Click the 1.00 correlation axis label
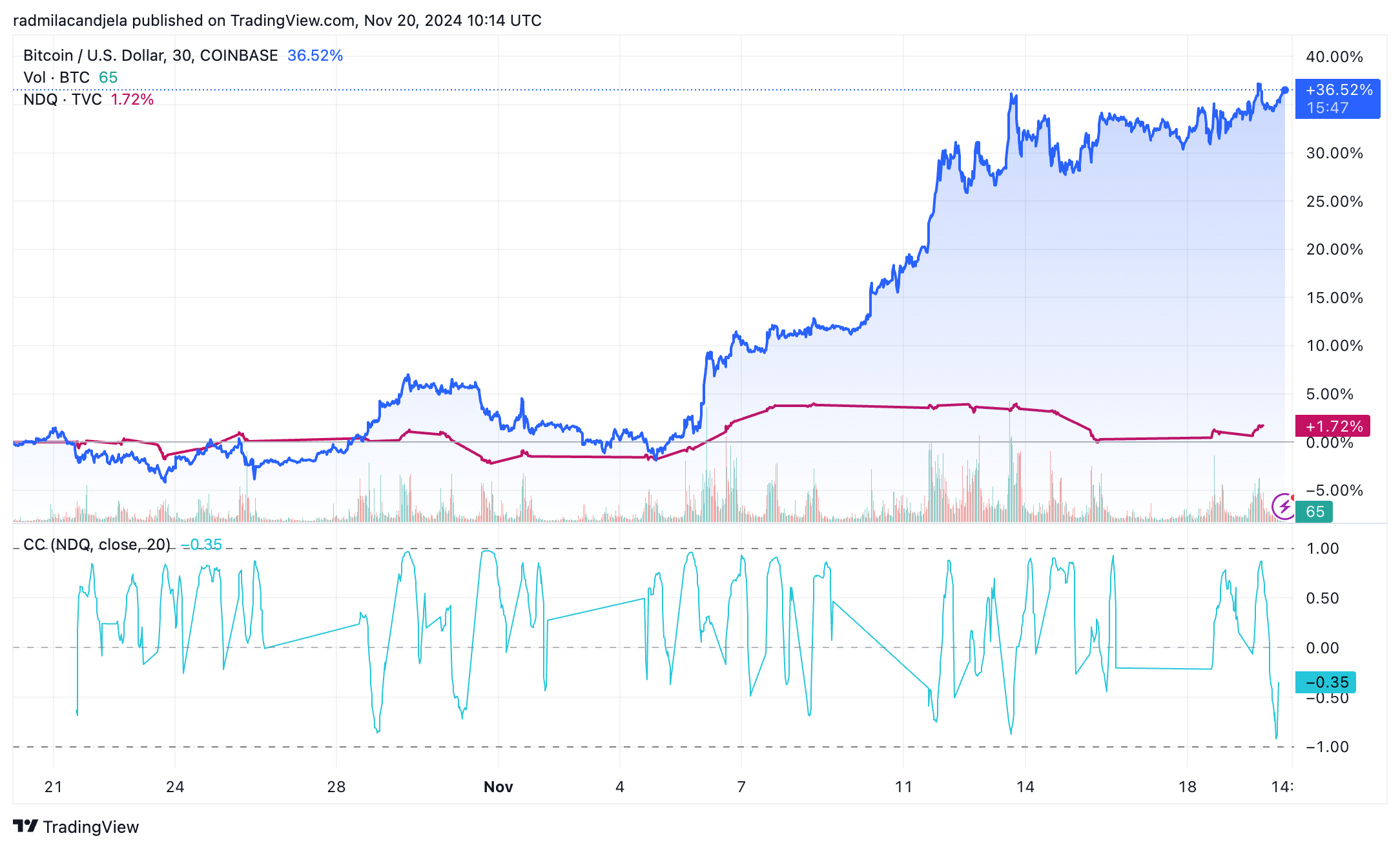 [1323, 549]
